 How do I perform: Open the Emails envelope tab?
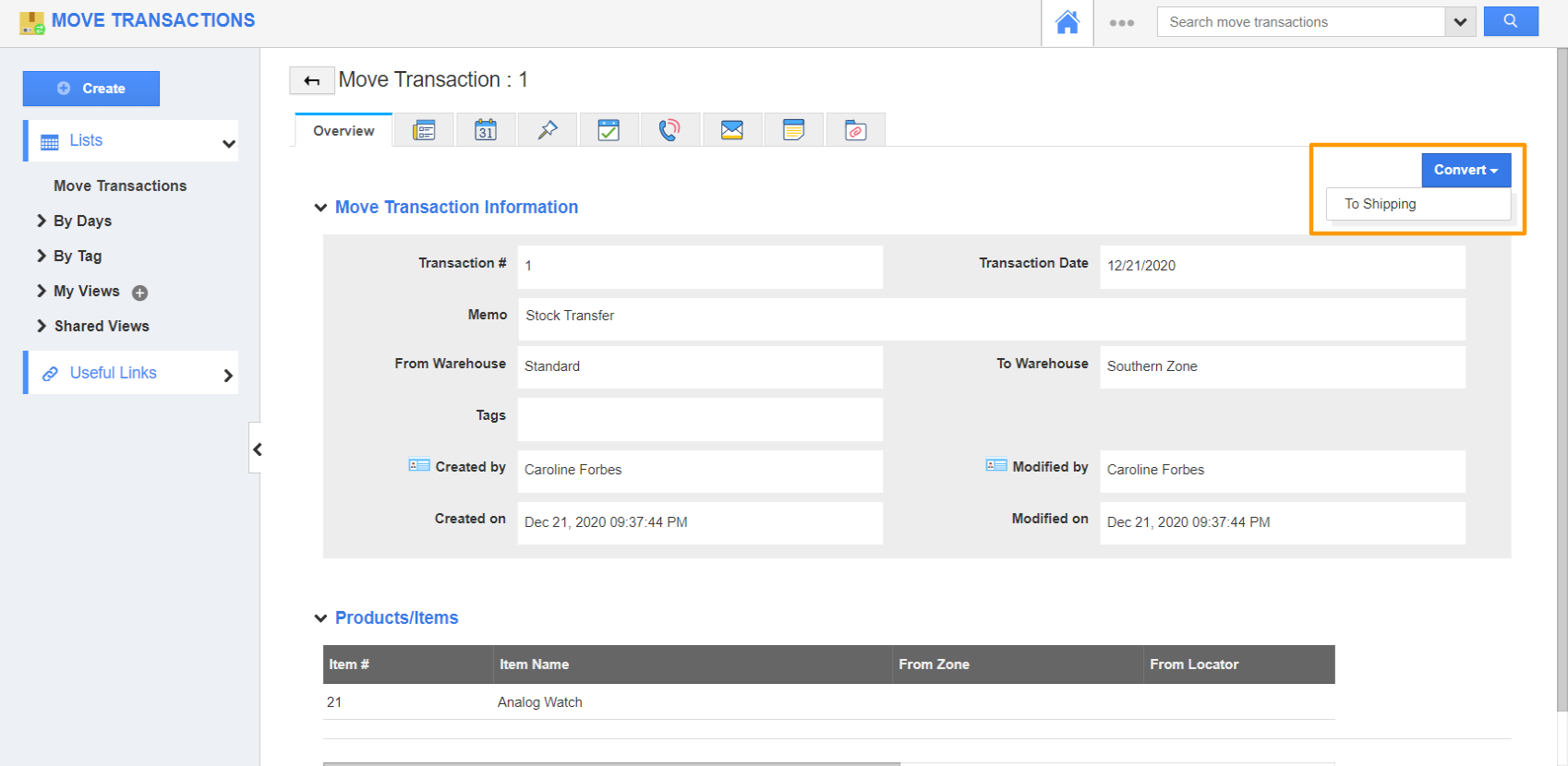click(732, 130)
